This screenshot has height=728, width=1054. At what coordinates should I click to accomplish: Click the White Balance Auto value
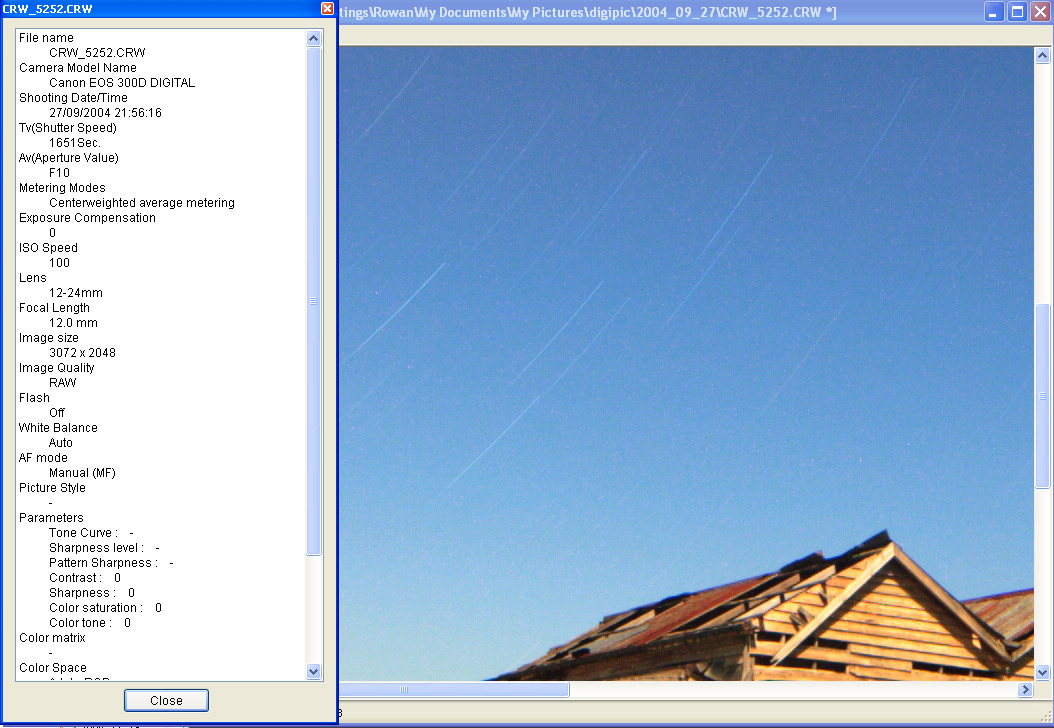click(61, 443)
